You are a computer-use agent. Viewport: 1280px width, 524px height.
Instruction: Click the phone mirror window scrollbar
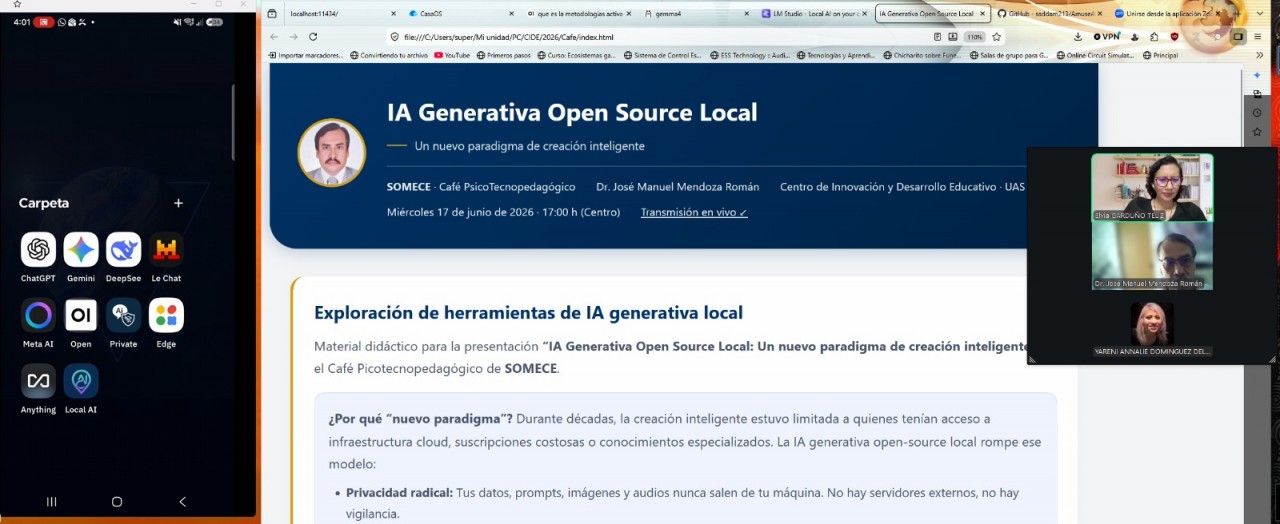[x=233, y=122]
